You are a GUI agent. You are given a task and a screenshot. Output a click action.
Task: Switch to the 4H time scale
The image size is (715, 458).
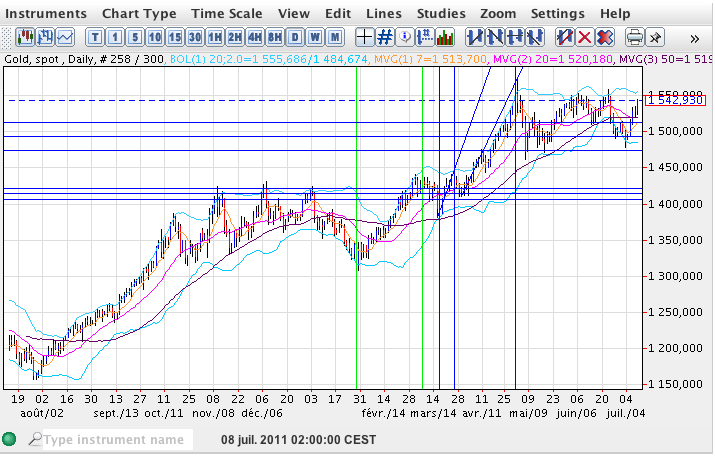(x=255, y=37)
